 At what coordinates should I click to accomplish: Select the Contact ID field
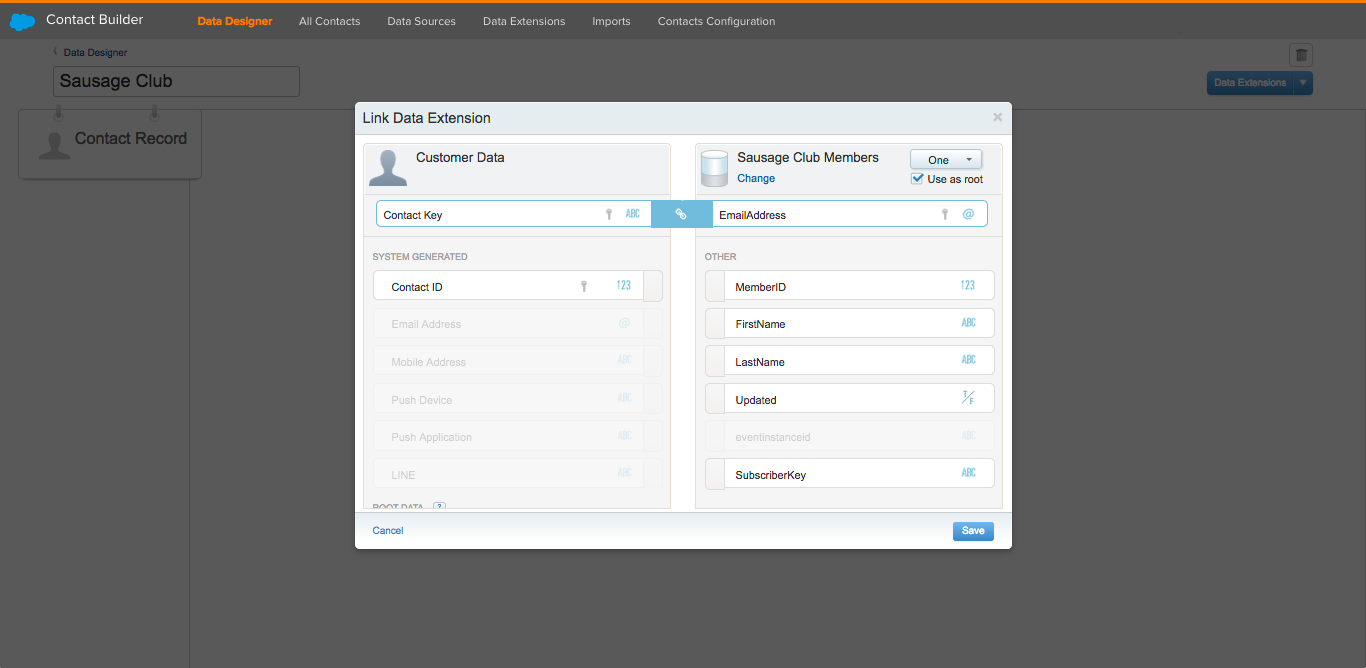pyautogui.click(x=508, y=286)
